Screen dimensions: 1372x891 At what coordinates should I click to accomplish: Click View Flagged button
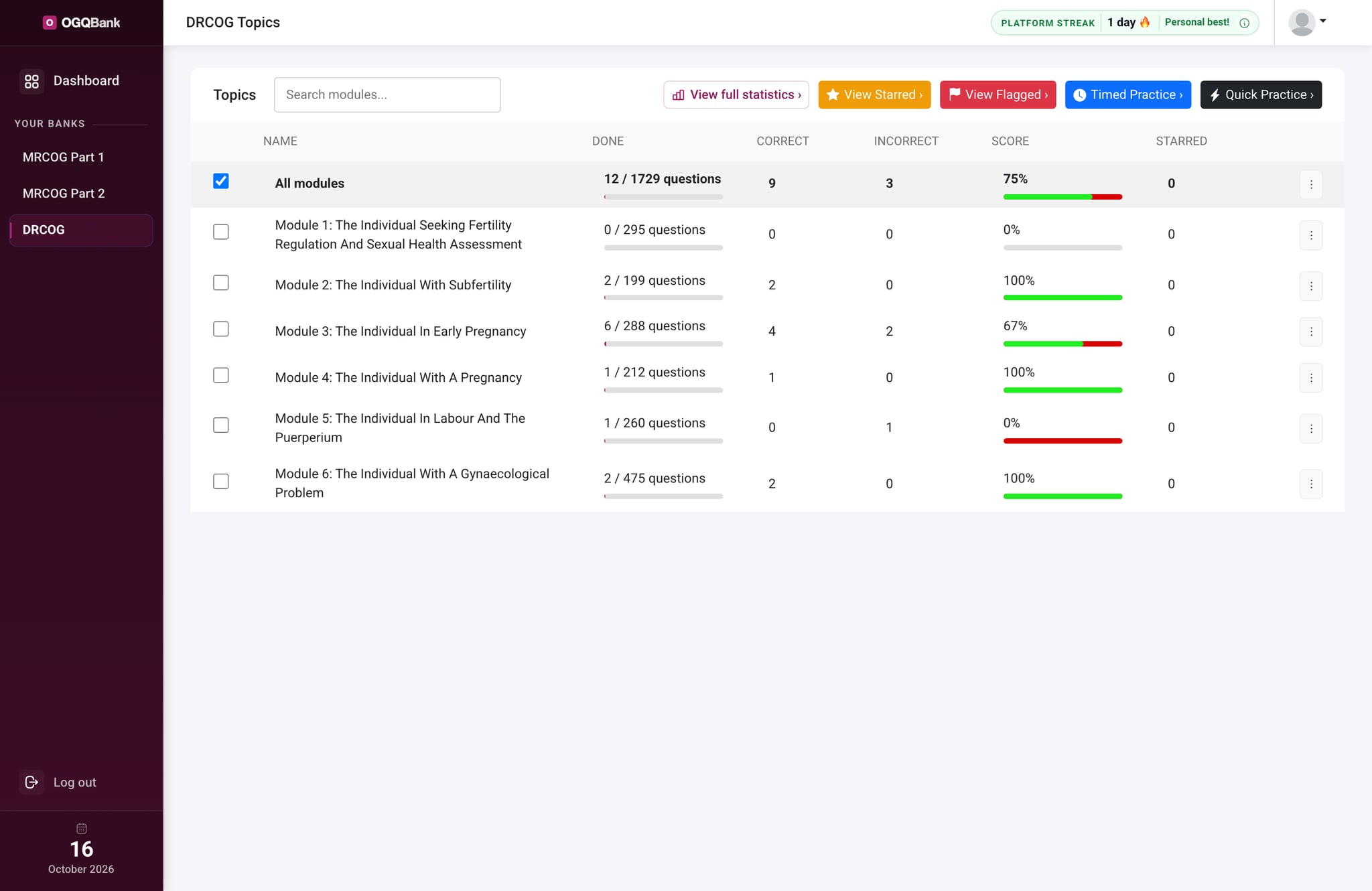tap(998, 94)
